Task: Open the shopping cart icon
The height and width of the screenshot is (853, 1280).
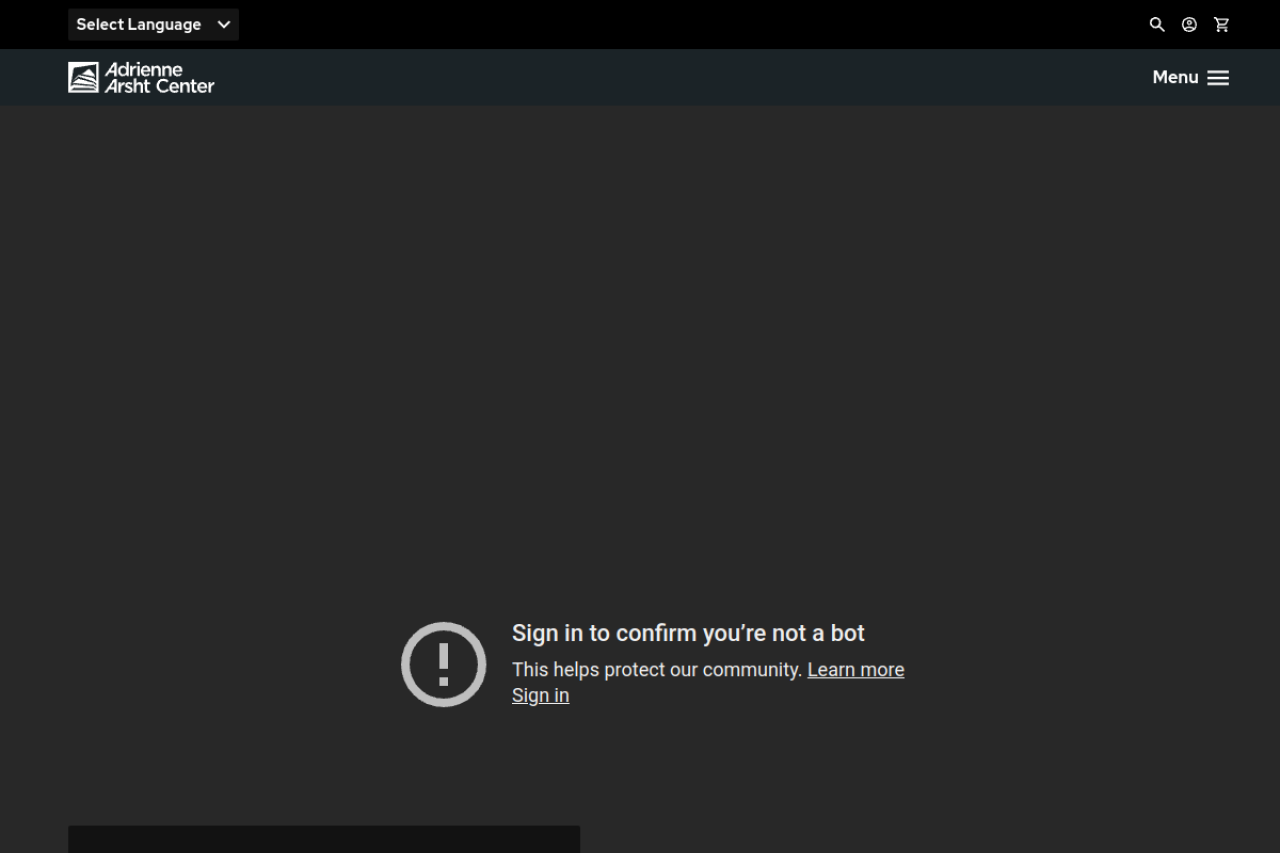Action: tap(1221, 25)
